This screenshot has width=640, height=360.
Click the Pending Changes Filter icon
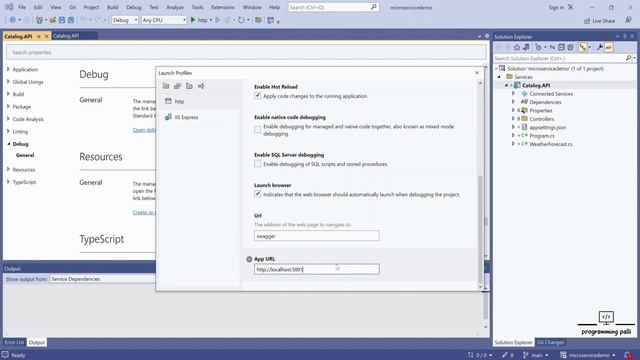tap(538, 47)
